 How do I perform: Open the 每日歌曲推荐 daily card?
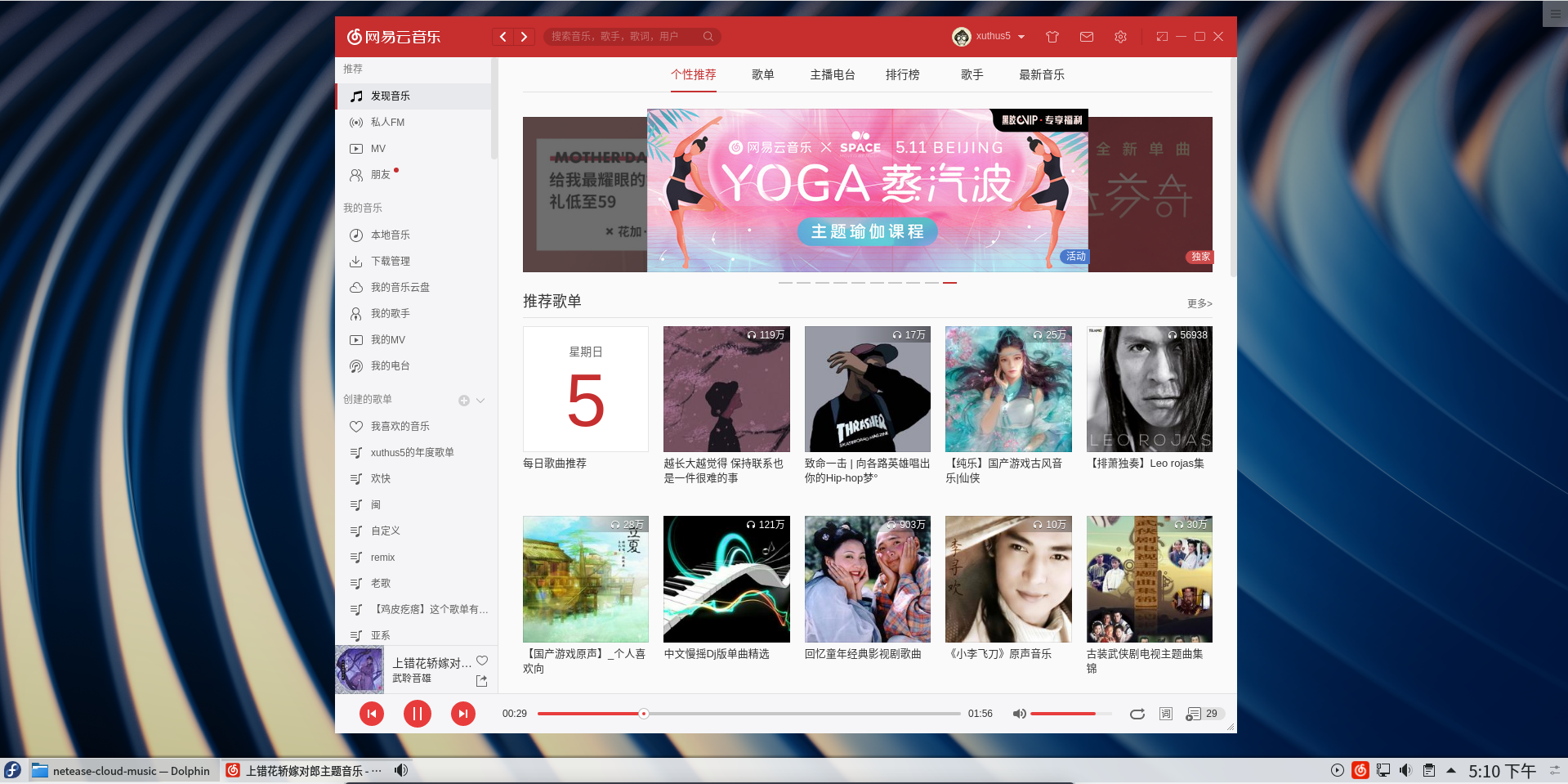tap(586, 389)
